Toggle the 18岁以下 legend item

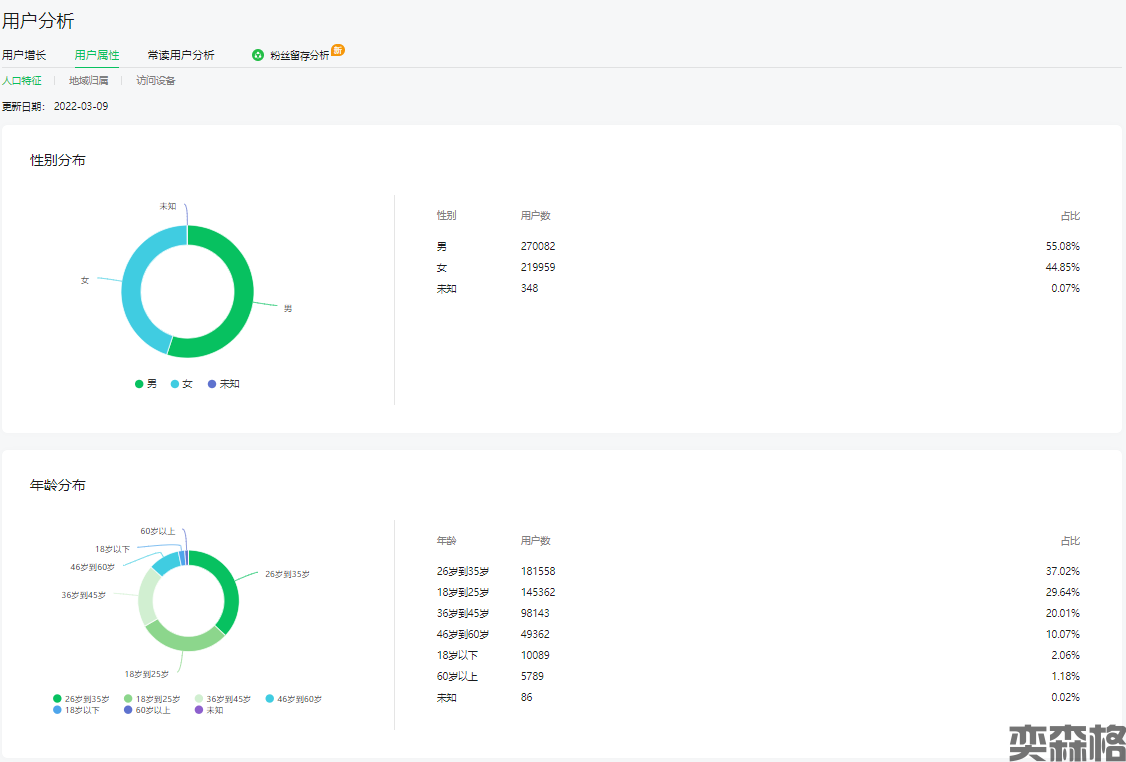click(x=76, y=710)
